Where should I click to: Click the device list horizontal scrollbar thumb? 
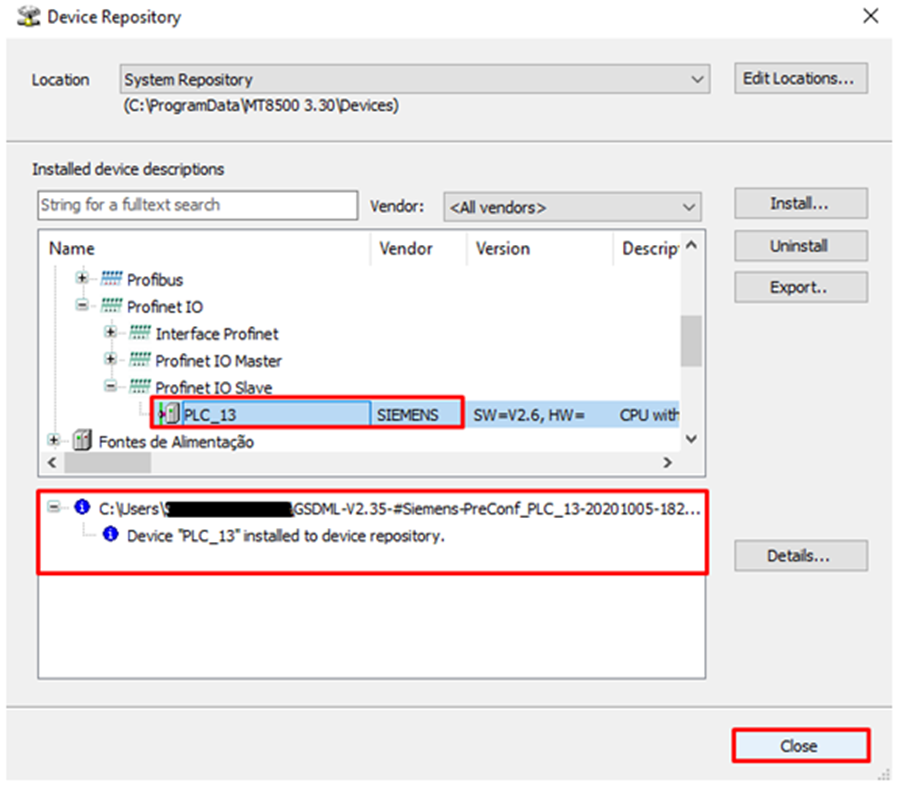tap(107, 463)
